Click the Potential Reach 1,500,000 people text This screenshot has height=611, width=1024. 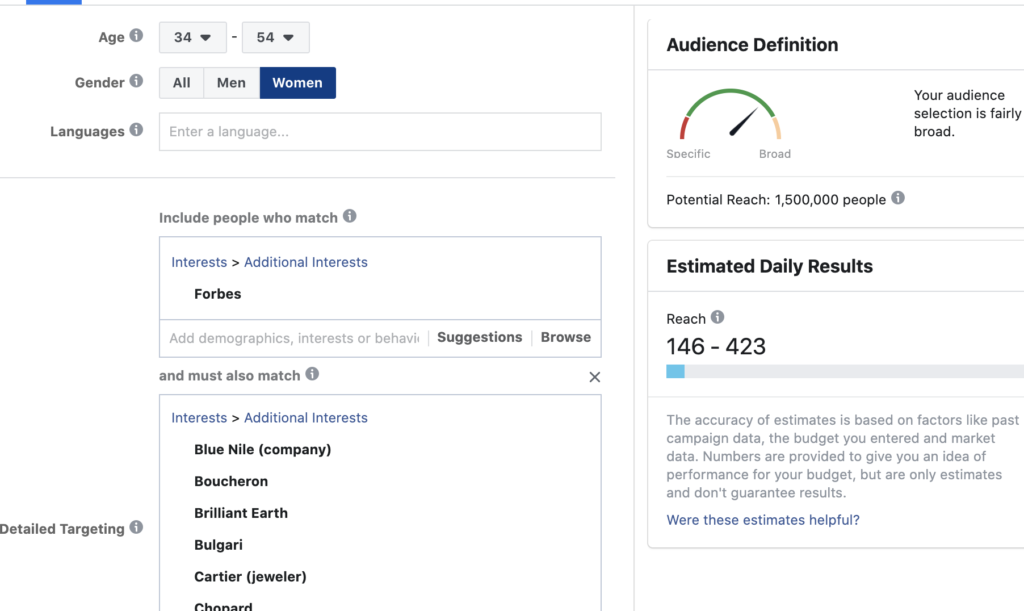pos(776,200)
